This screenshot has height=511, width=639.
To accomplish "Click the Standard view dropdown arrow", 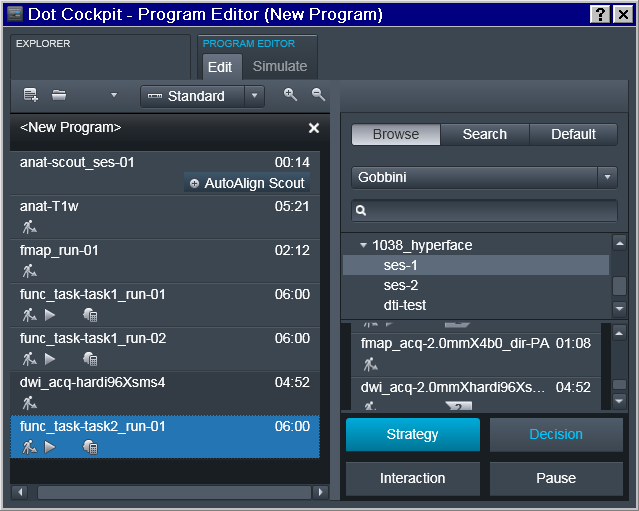I will (255, 96).
